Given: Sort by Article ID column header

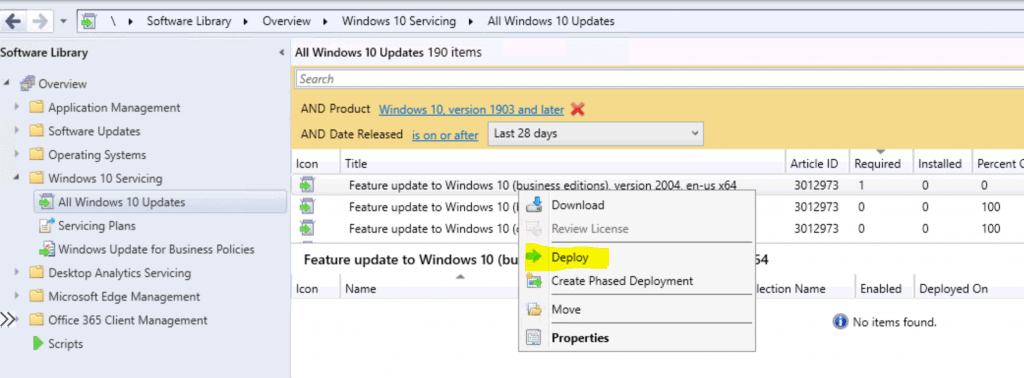Looking at the screenshot, I should pyautogui.click(x=817, y=164).
